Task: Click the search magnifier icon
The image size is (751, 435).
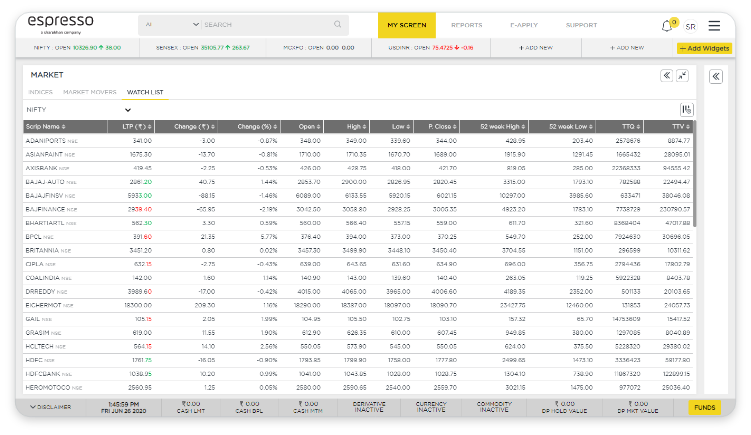Action: (338, 24)
